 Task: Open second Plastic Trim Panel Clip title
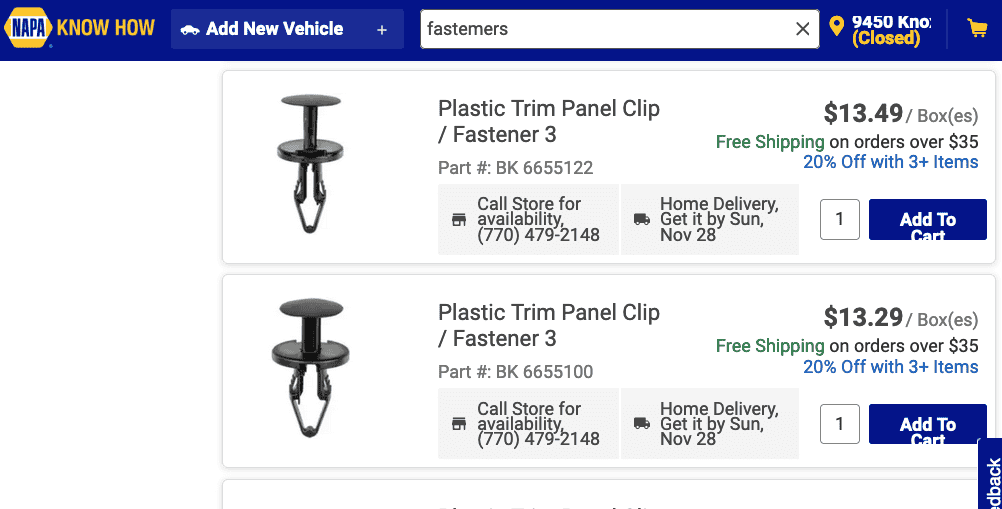tap(549, 325)
